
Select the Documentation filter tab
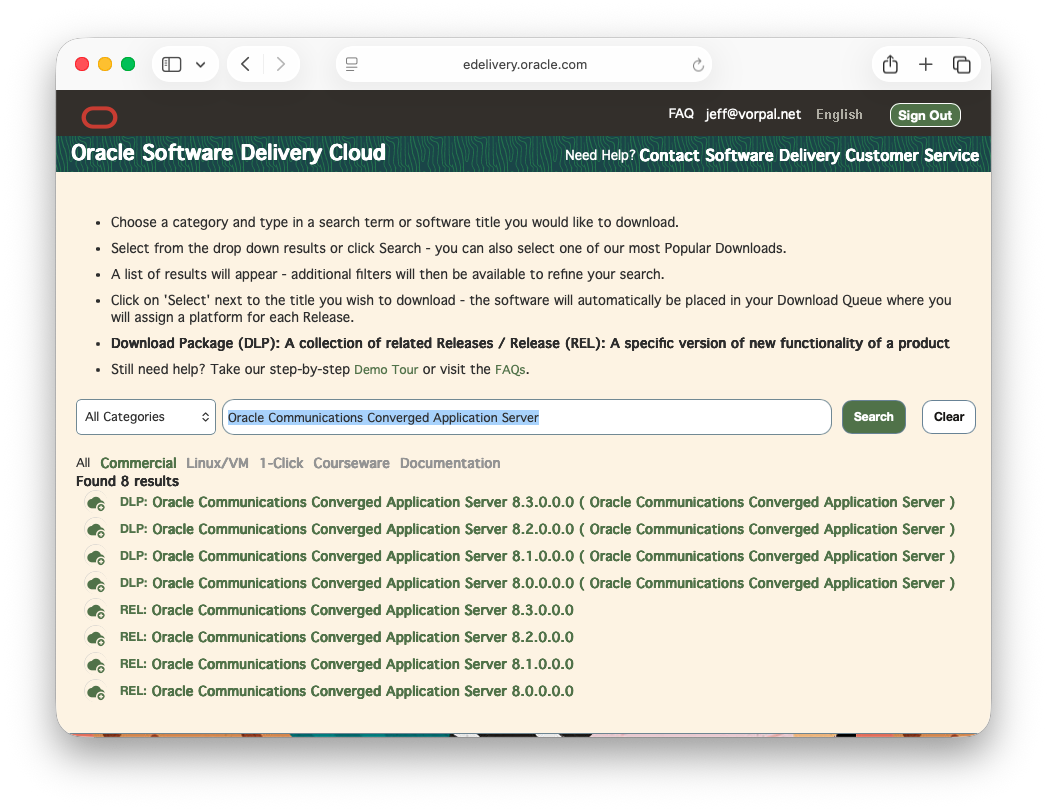[450, 463]
